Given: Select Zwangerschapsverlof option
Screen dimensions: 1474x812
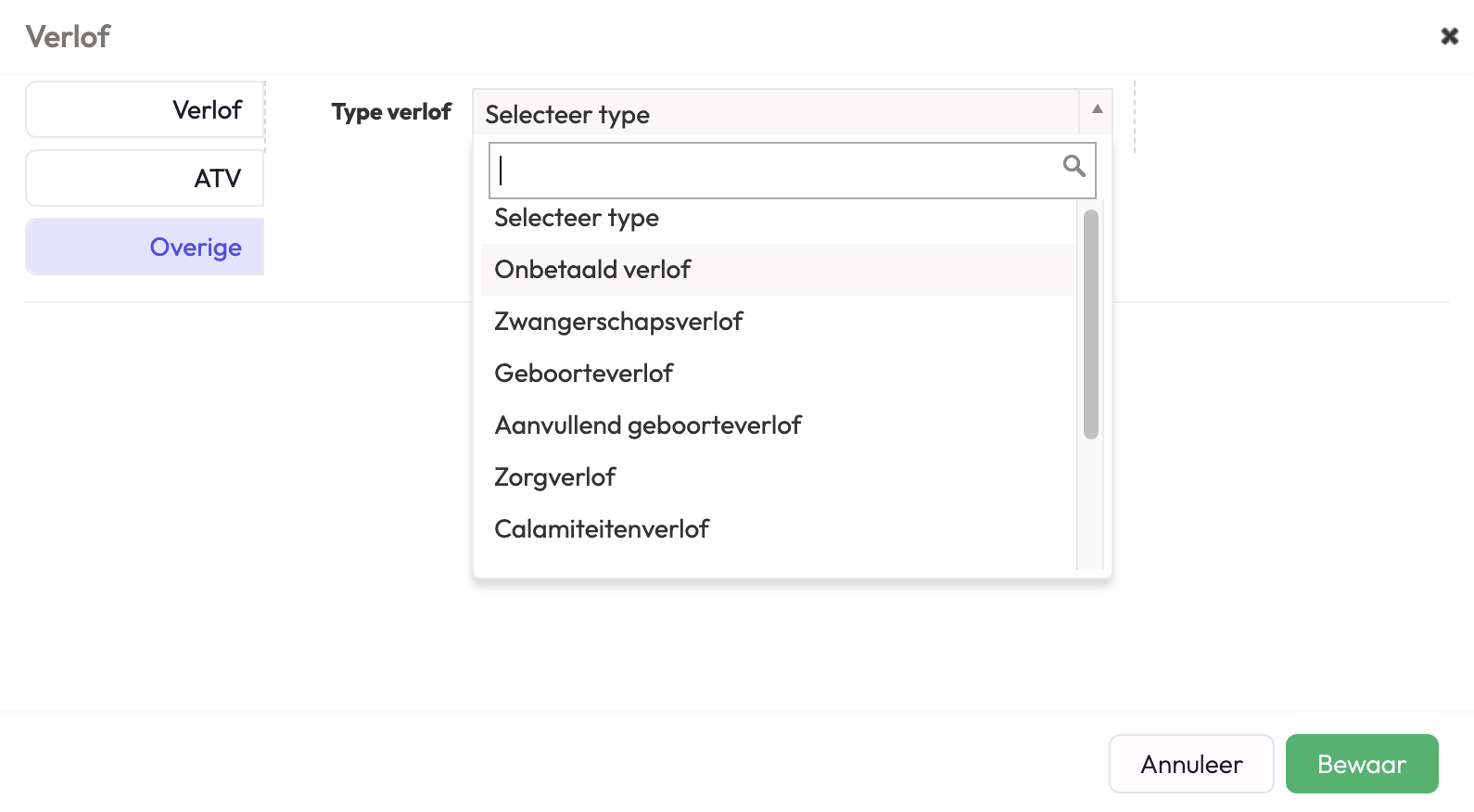Looking at the screenshot, I should [x=618, y=322].
